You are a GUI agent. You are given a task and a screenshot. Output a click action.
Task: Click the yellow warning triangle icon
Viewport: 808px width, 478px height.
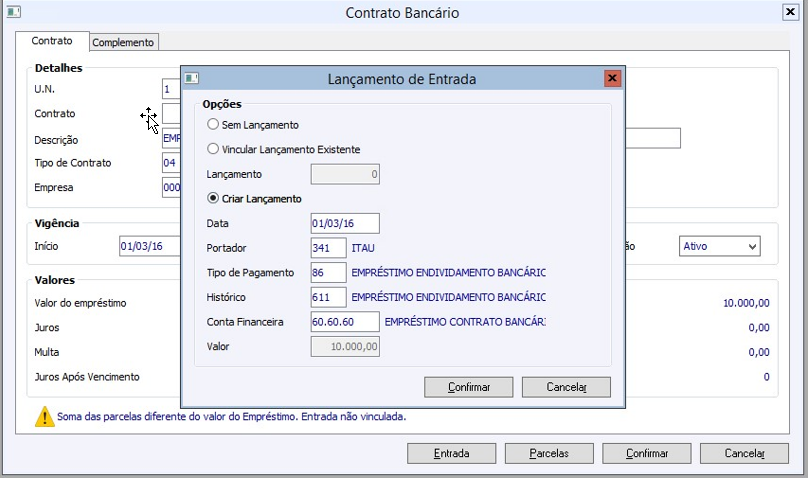click(44, 416)
